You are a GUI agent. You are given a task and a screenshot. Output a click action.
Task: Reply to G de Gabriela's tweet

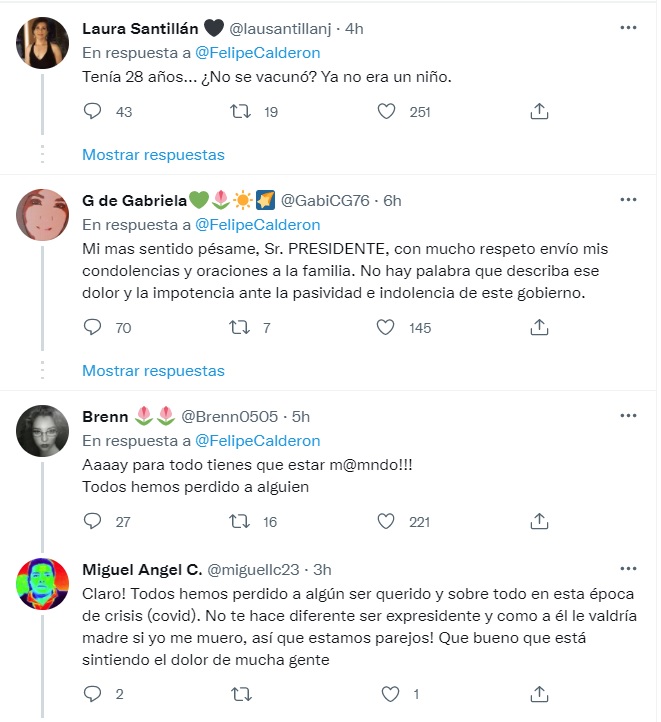[93, 327]
